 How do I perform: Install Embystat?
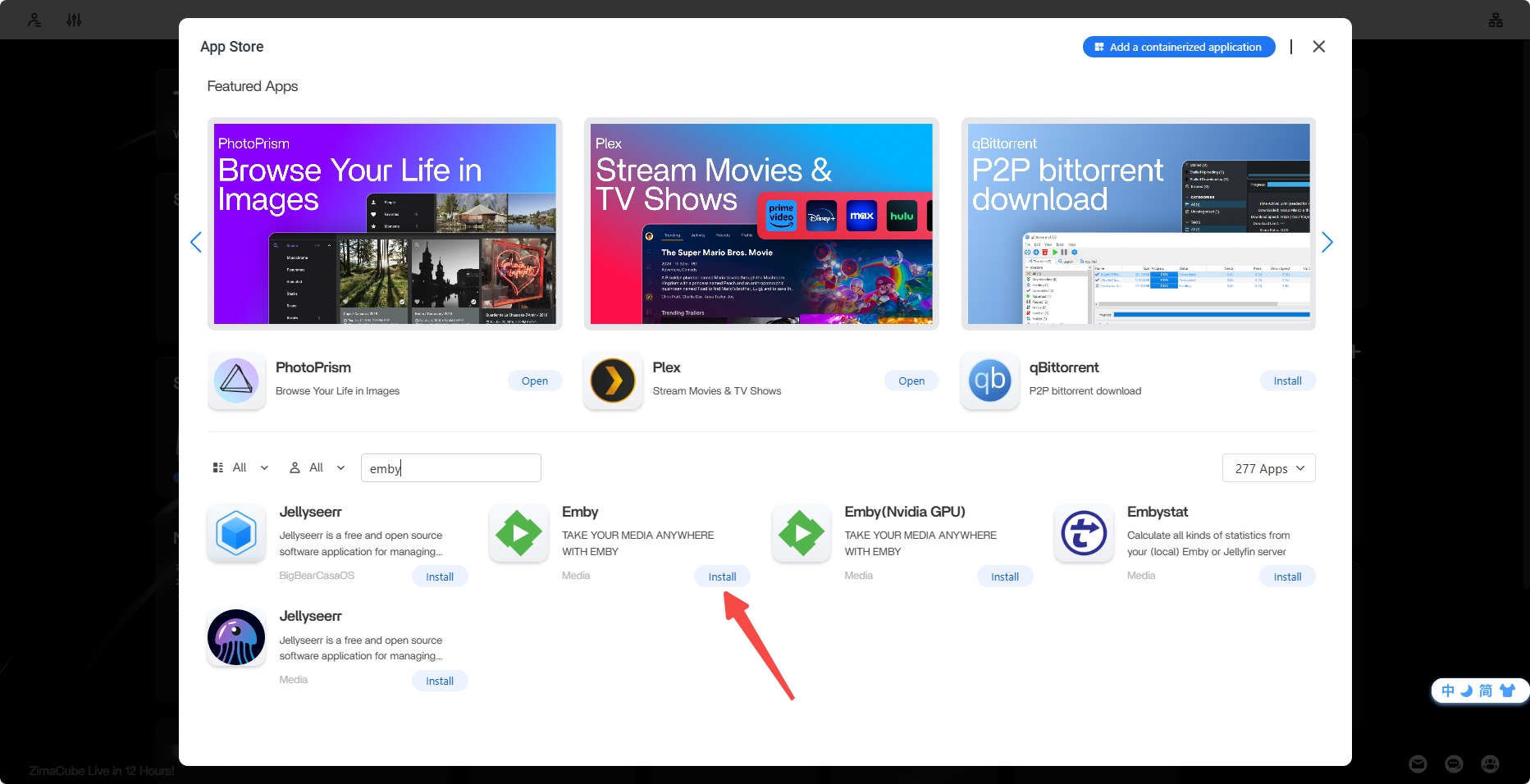click(x=1288, y=577)
